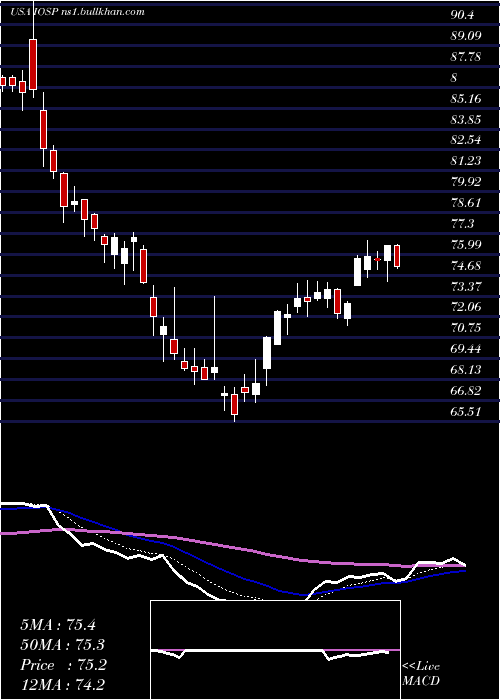Screen dimensions: 500x700
Task: Pick the 79.92 price label
Action: coord(466,182)
